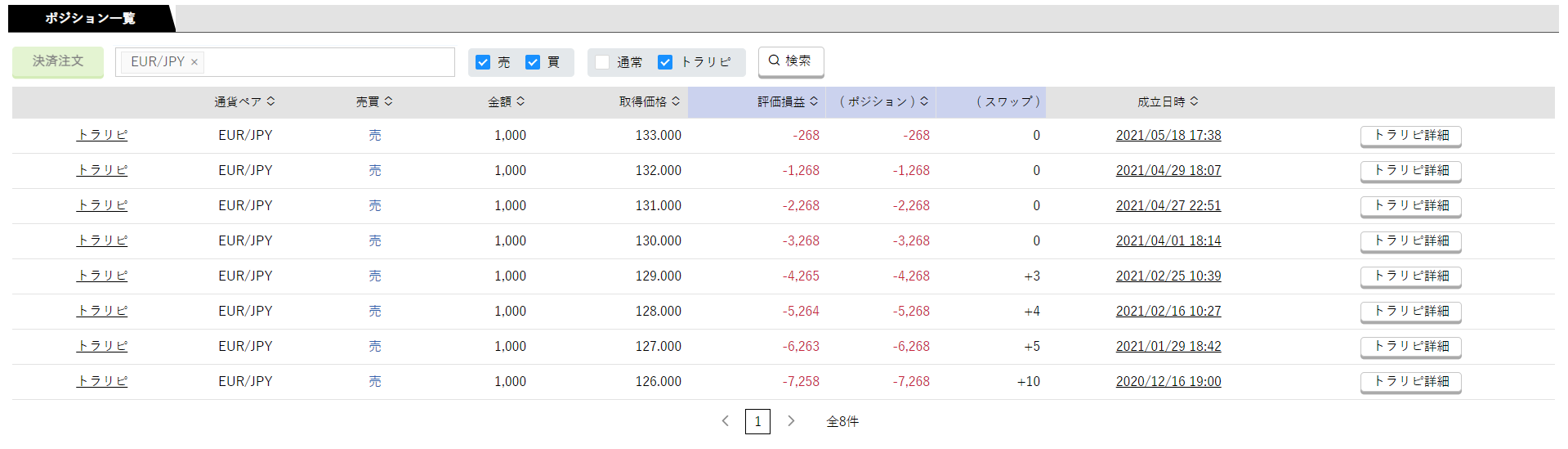The image size is (1568, 449).
Task: Click トラリピ詳細 for 2021/02/25 row
Action: [x=1411, y=276]
